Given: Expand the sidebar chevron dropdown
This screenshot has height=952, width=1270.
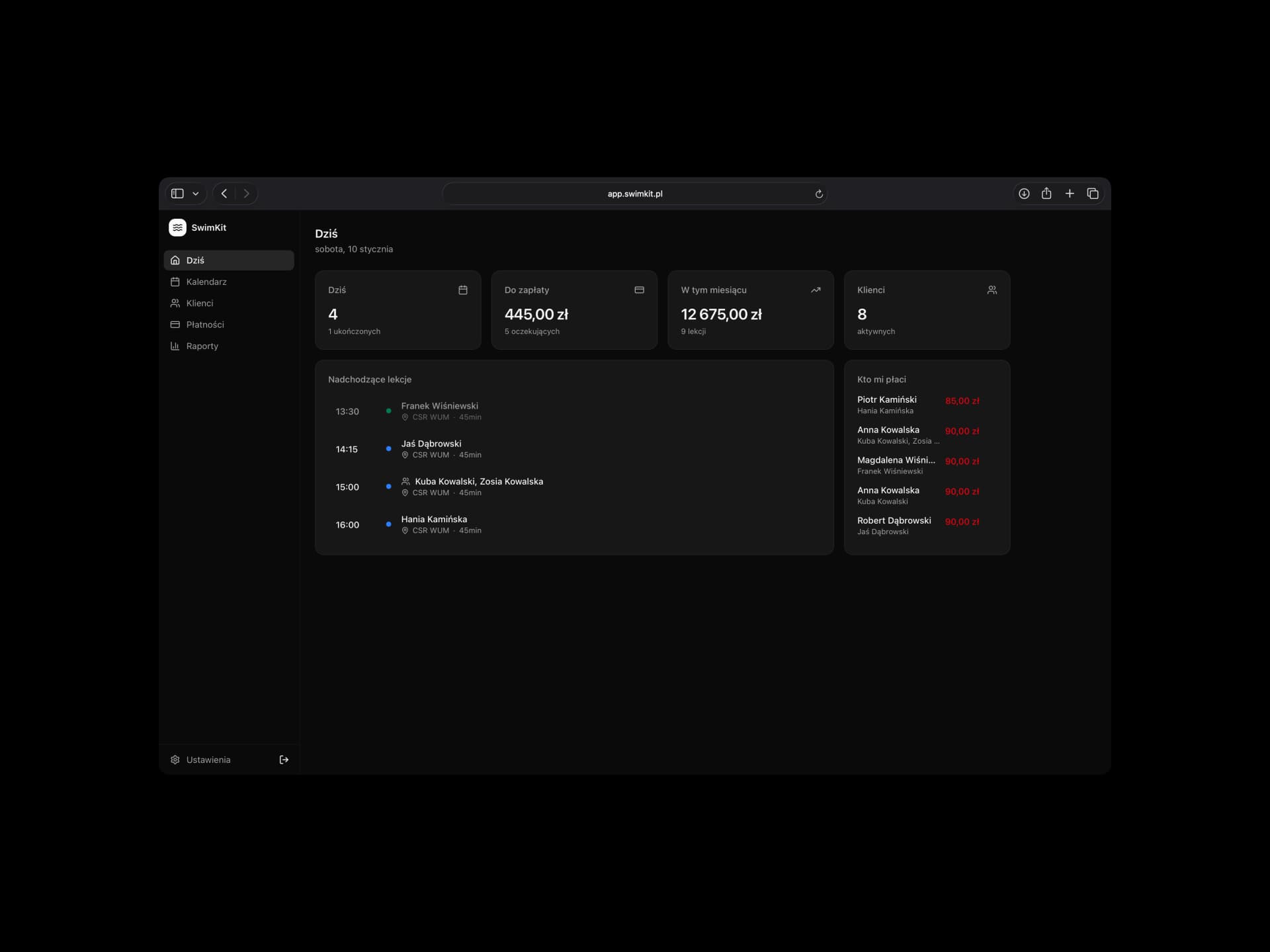Looking at the screenshot, I should pyautogui.click(x=196, y=194).
